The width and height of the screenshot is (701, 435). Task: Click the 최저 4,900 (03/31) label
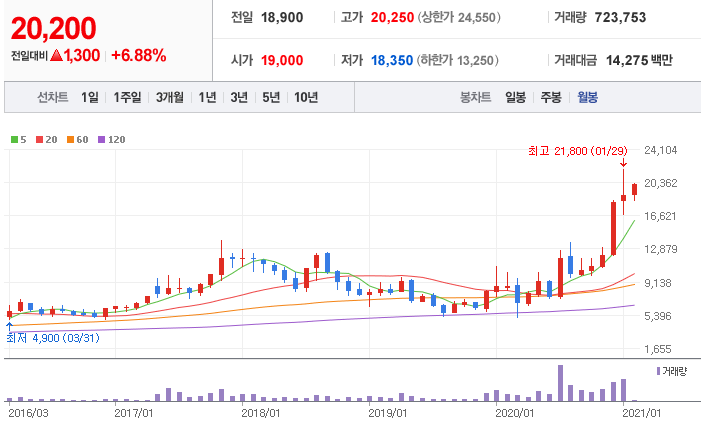[x=53, y=338]
